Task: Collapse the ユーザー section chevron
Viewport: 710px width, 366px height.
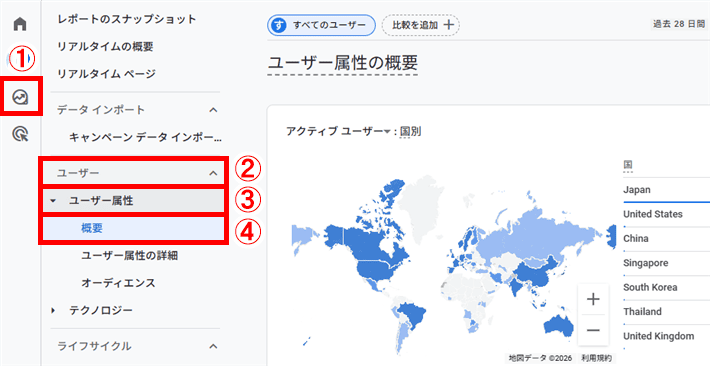Action: click(213, 173)
